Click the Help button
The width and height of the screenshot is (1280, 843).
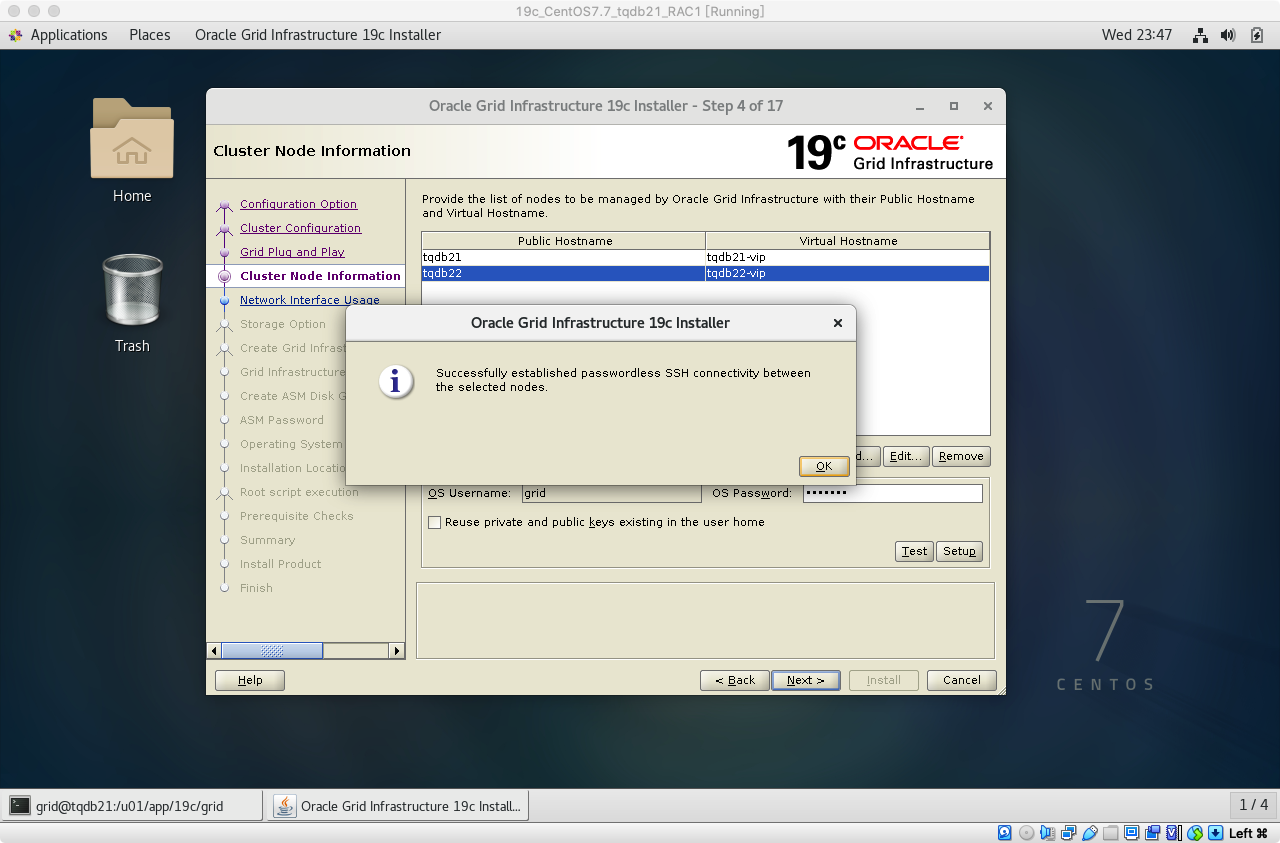(250, 680)
